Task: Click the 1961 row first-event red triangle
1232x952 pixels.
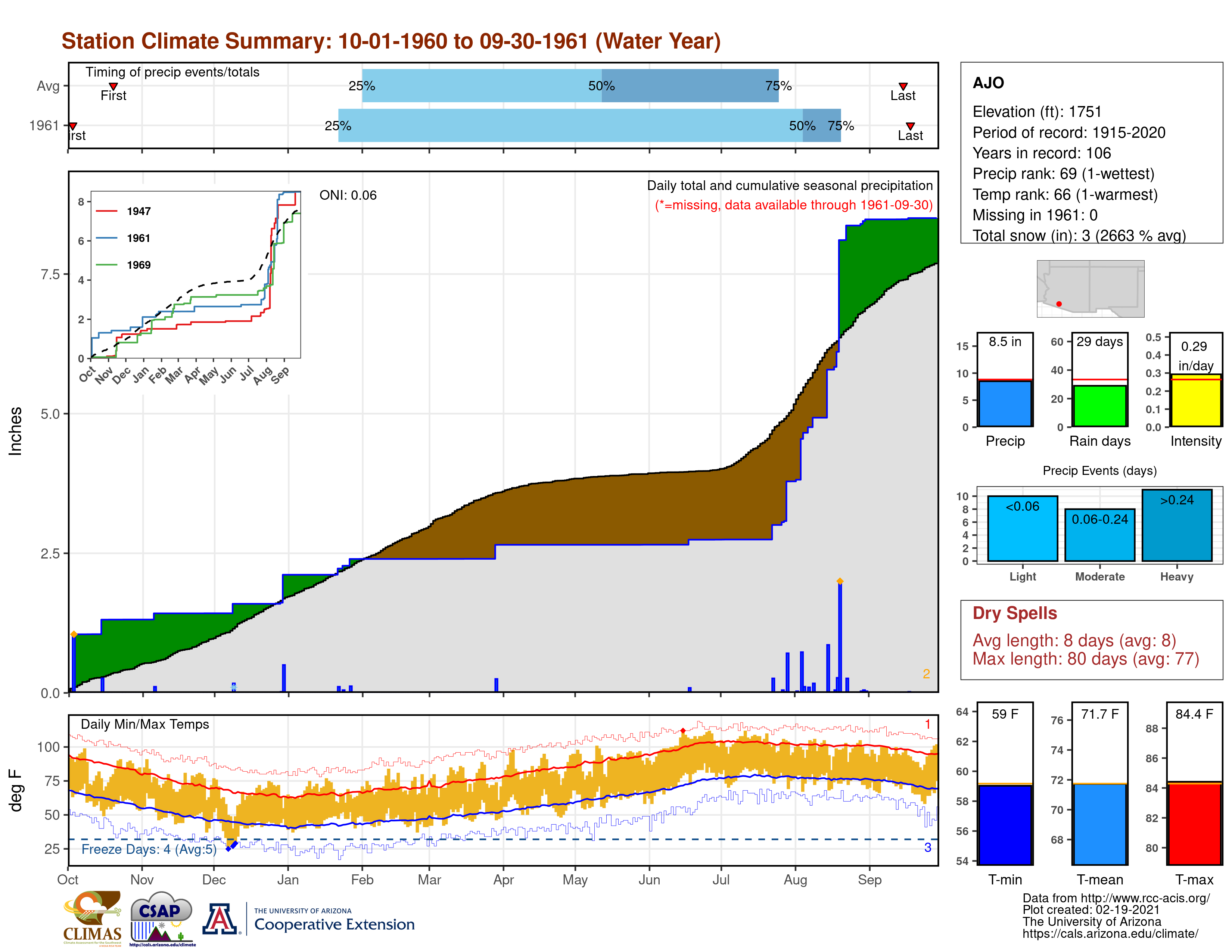Action: [73, 126]
